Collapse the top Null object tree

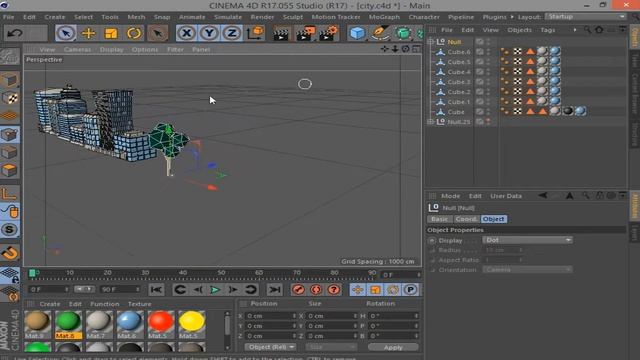tap(430, 42)
